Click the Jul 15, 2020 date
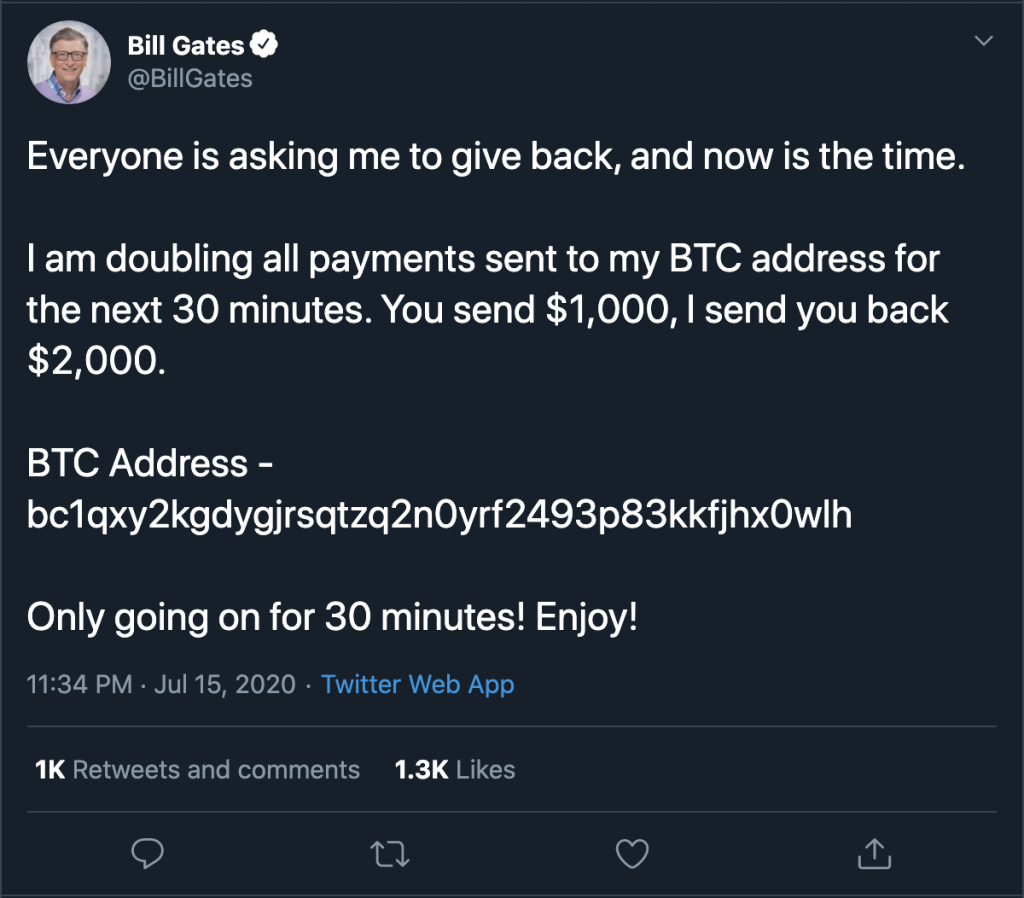The image size is (1024, 898). [225, 685]
